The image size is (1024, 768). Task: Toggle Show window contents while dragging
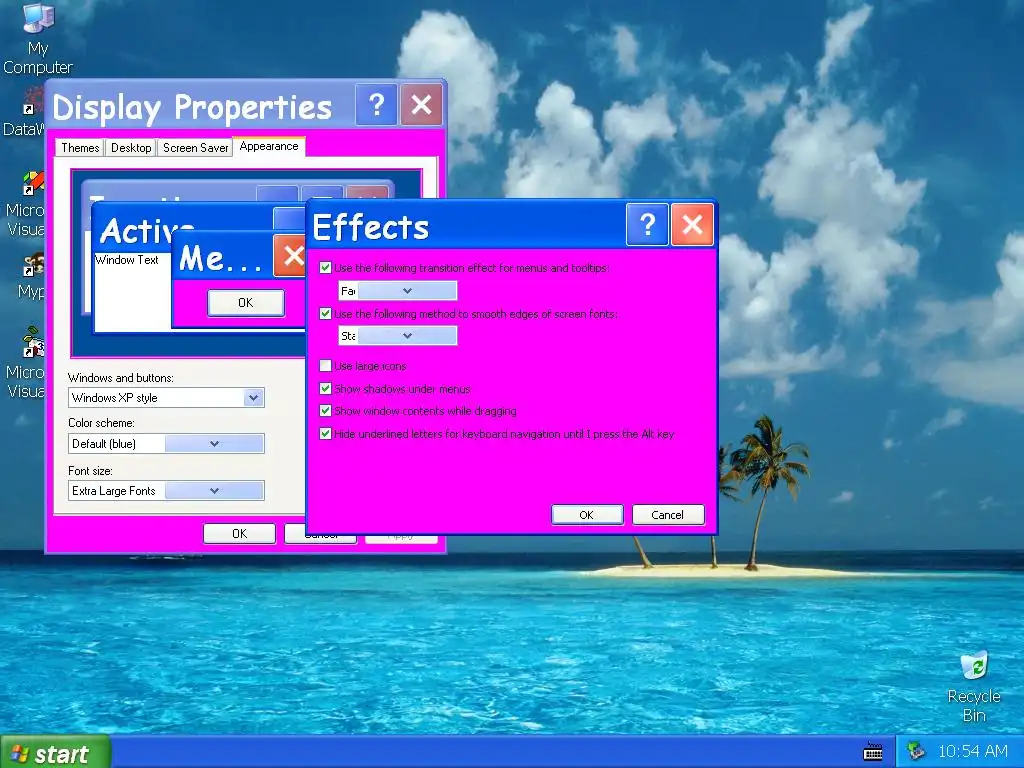(x=325, y=411)
